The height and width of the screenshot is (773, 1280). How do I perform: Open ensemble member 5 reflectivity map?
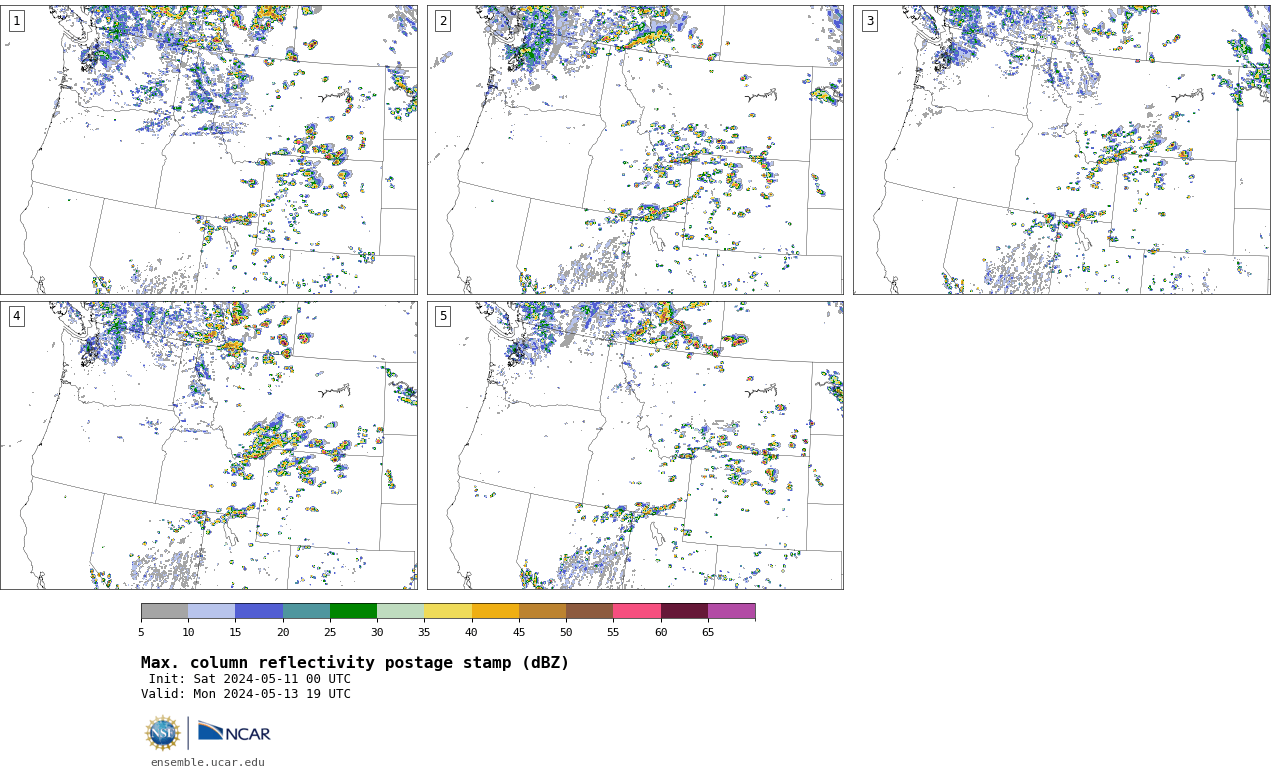click(x=635, y=446)
